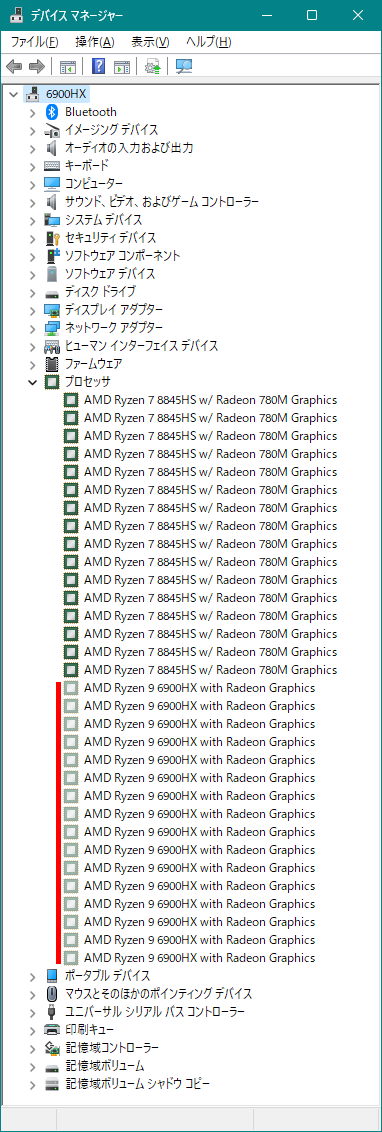The width and height of the screenshot is (382, 1132).
Task: Select the イメージング デバイス label
Action: 112,130
